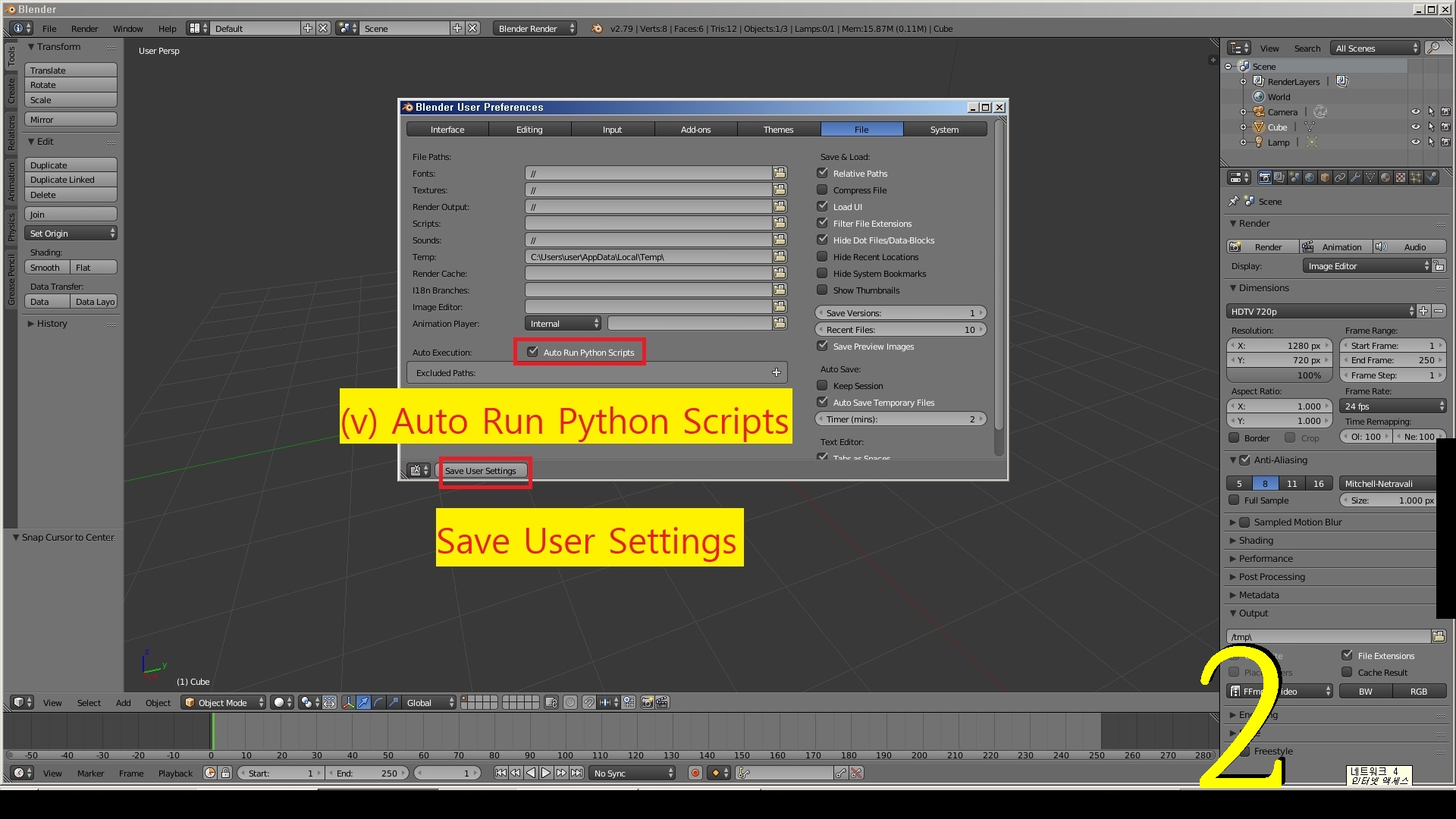Toggle Auto Run Python Scripts checkbox
This screenshot has width=1456, height=819.
[x=532, y=352]
